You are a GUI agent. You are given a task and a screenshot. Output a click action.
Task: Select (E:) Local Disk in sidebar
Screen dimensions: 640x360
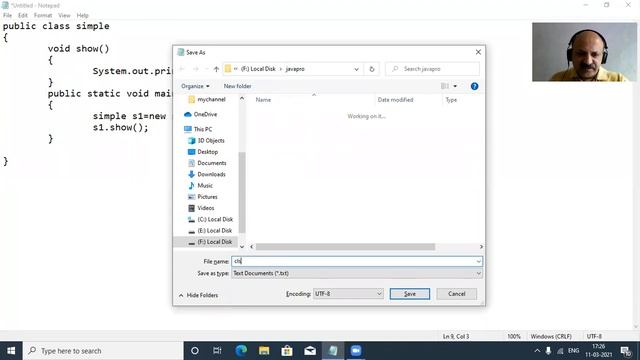tap(210, 231)
